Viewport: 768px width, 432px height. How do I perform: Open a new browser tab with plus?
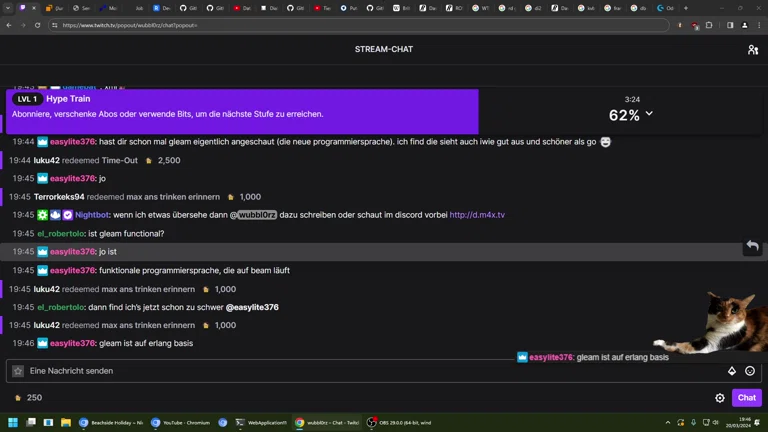686,8
